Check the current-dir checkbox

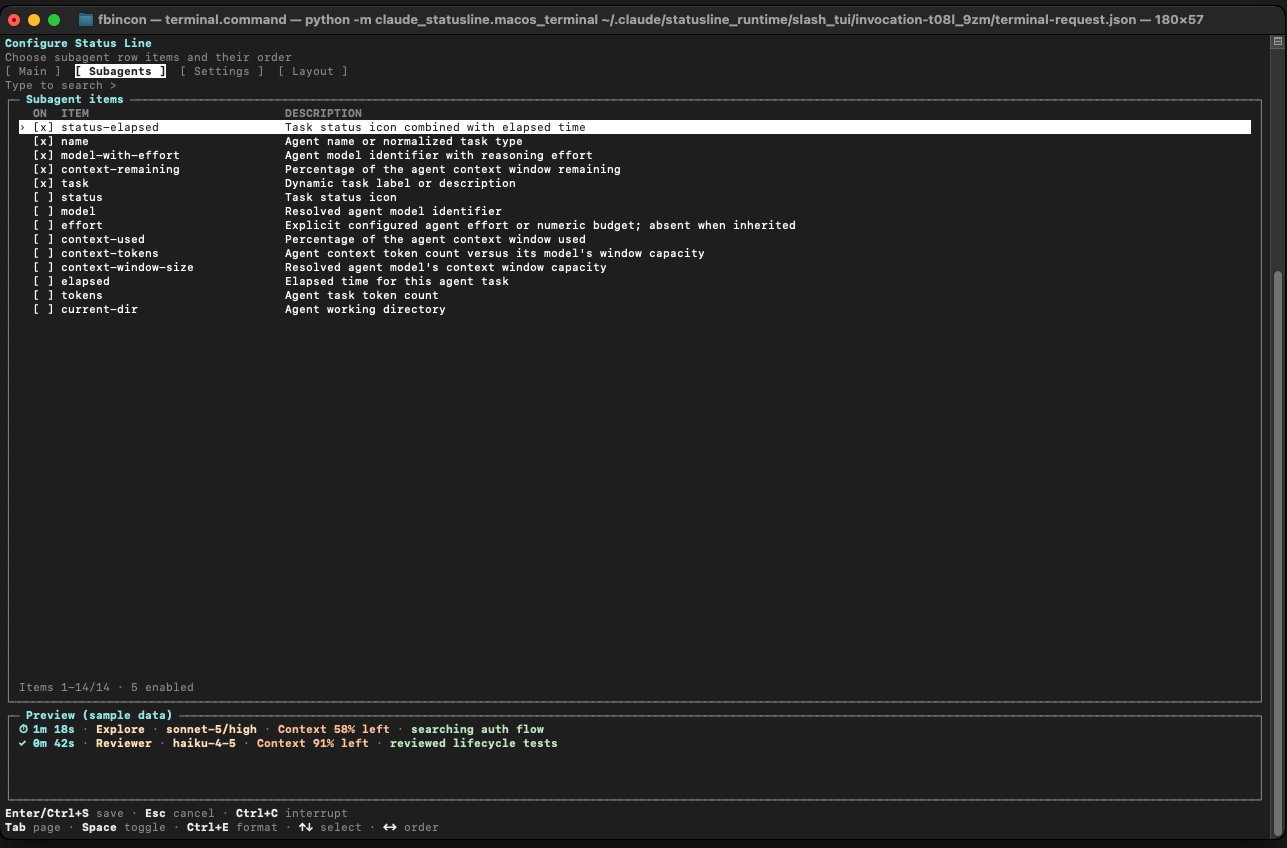(x=44, y=310)
